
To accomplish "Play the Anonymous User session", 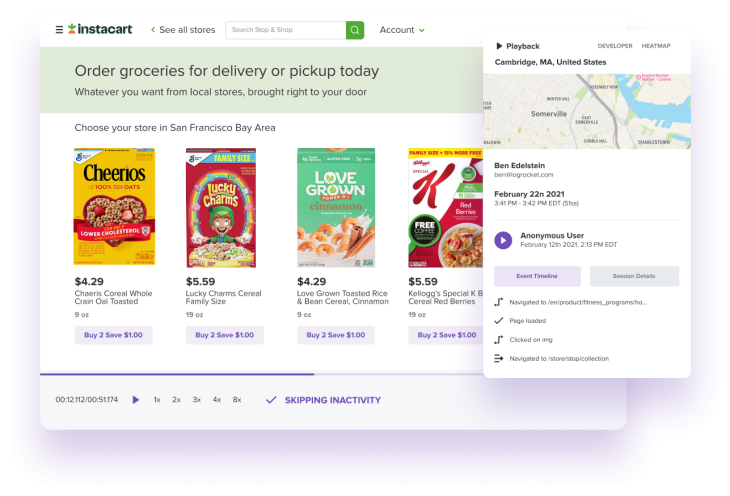I will (503, 240).
